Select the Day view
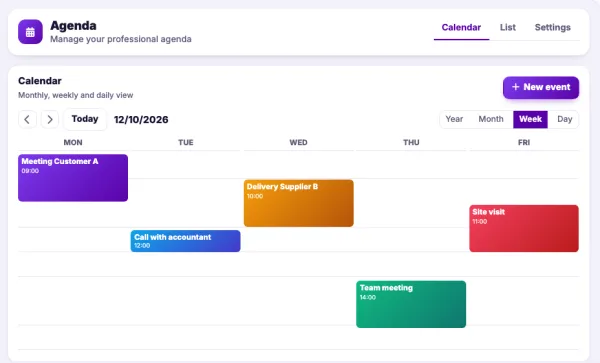Viewport: 600px width, 363px height. tap(564, 119)
